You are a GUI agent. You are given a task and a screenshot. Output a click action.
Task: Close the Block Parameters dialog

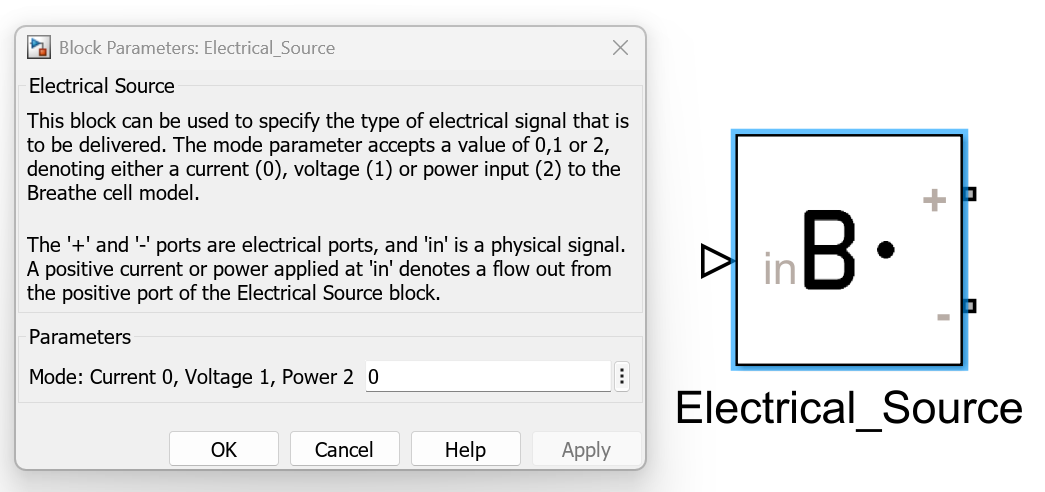pyautogui.click(x=620, y=47)
